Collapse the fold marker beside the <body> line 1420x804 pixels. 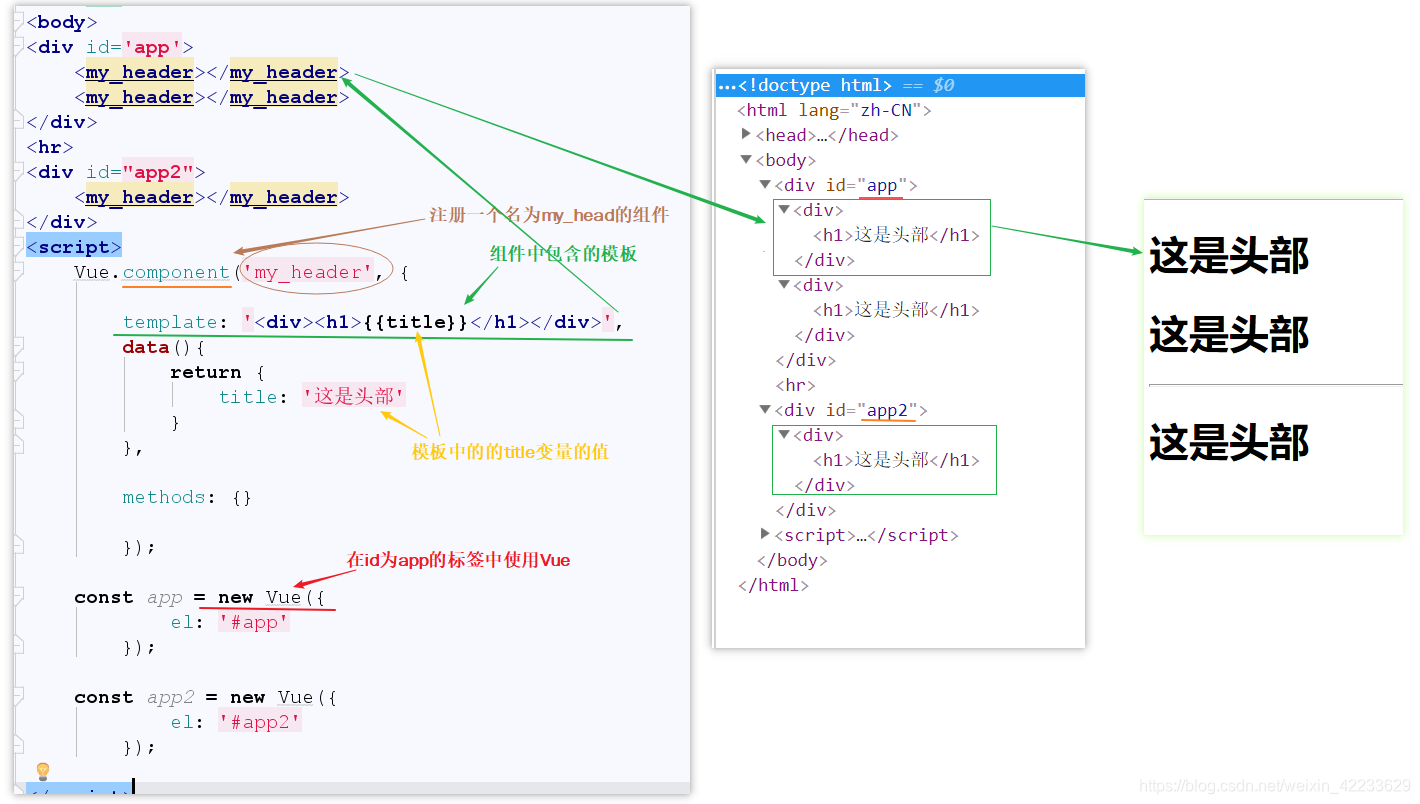[19, 22]
